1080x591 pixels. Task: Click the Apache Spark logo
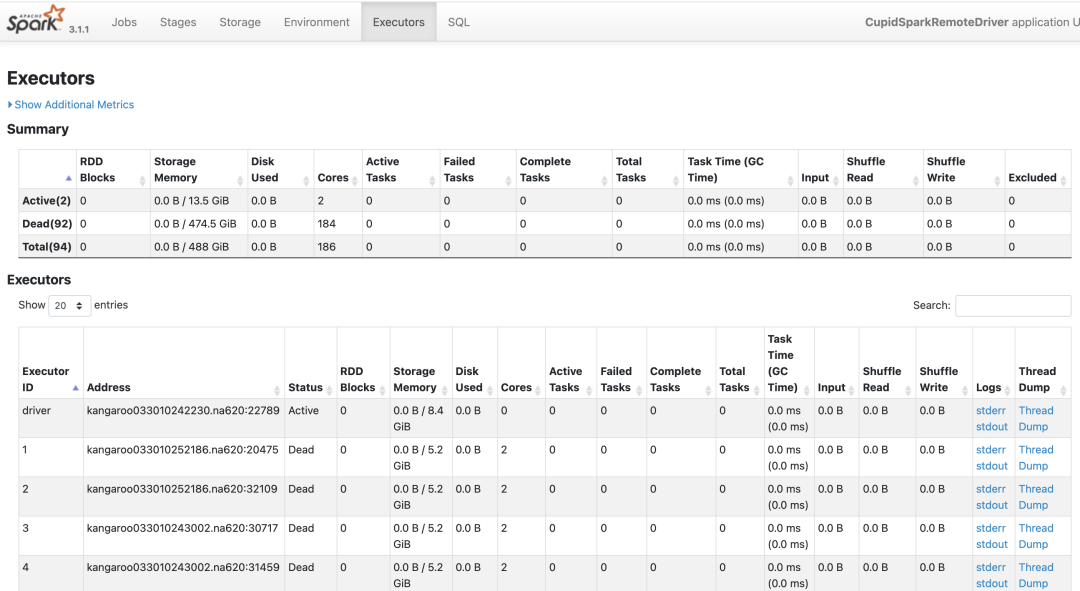[36, 20]
